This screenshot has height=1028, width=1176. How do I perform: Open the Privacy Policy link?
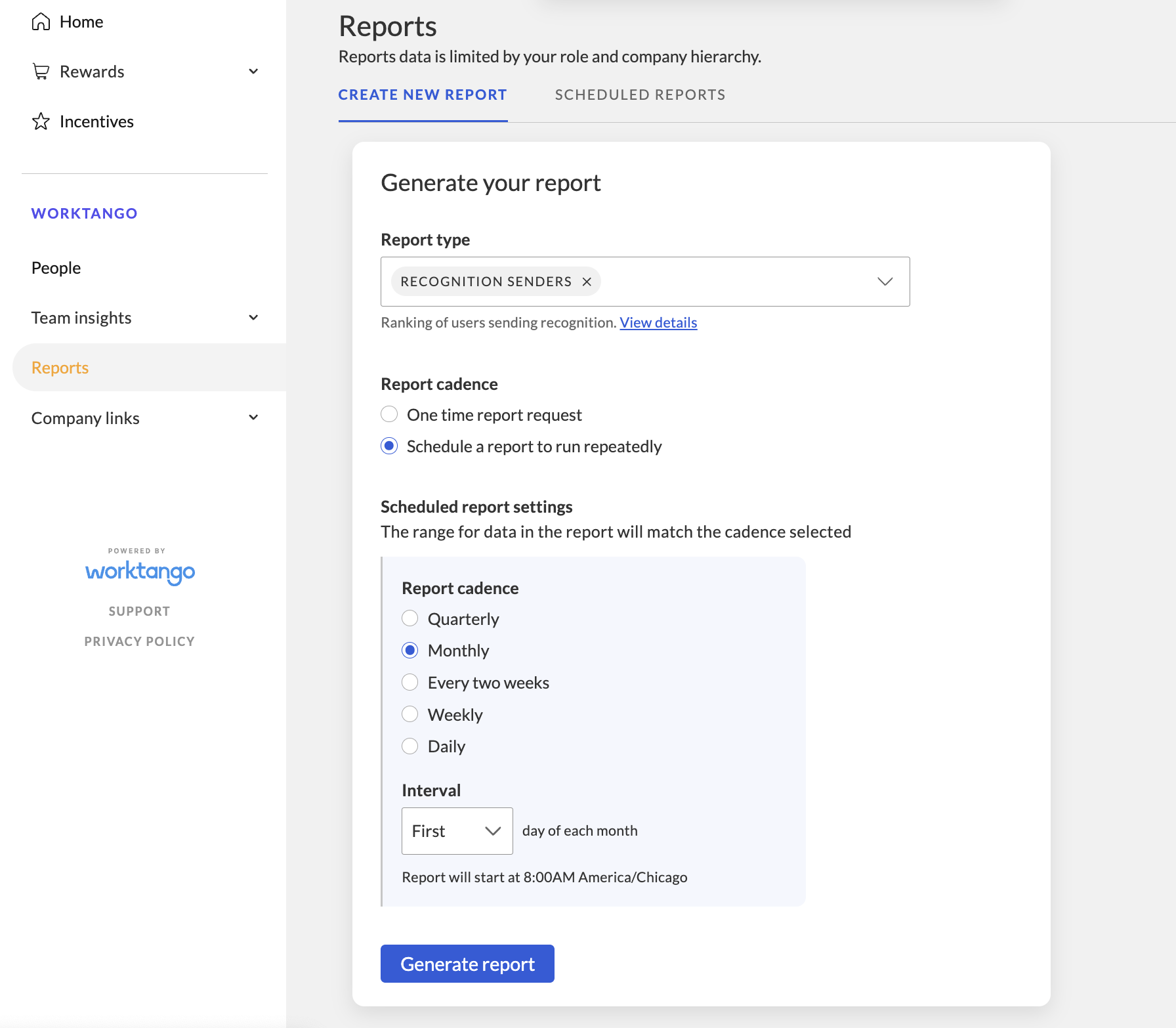tap(139, 641)
